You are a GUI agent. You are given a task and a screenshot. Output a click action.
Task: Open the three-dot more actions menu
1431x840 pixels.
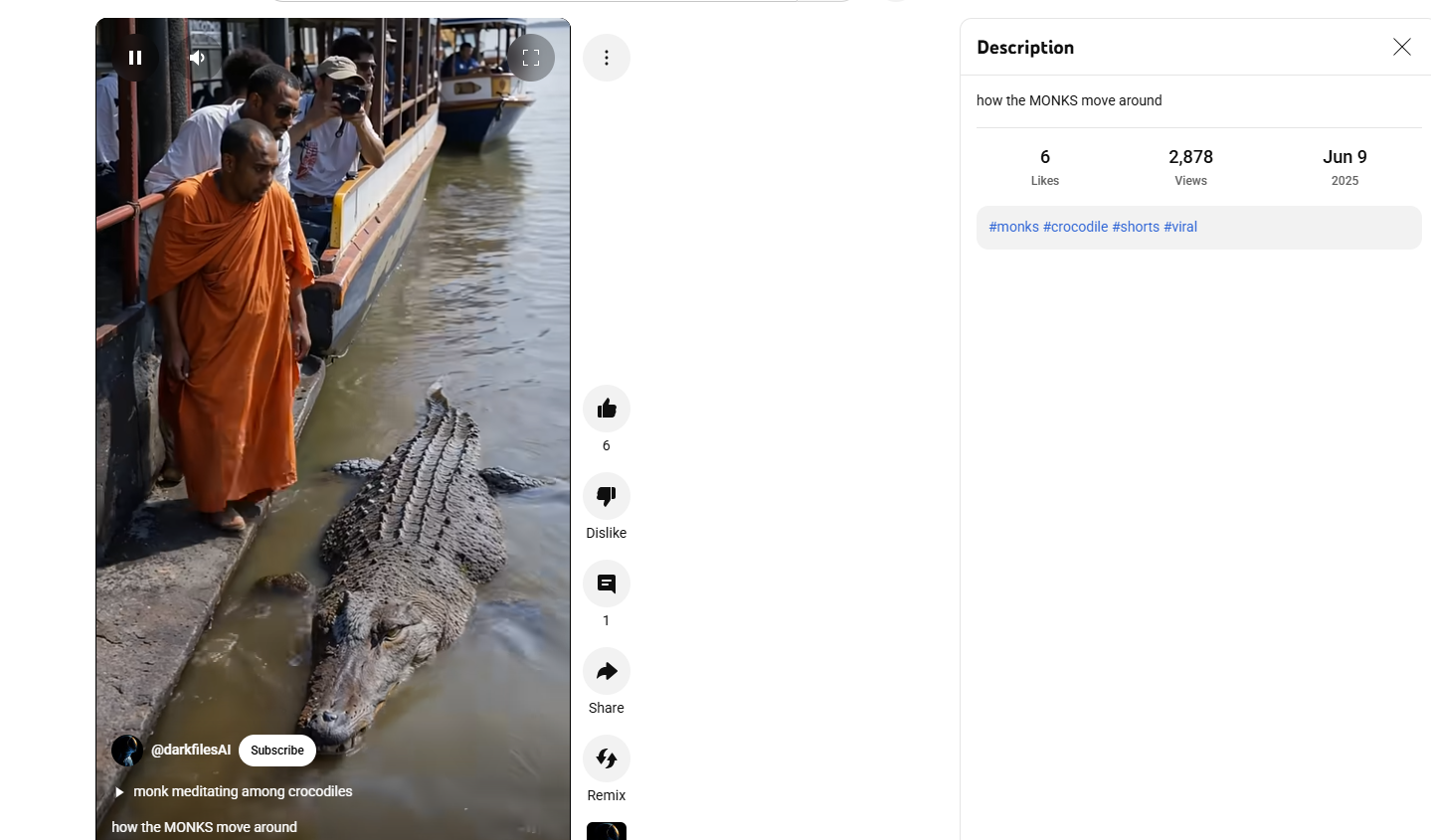pyautogui.click(x=607, y=58)
